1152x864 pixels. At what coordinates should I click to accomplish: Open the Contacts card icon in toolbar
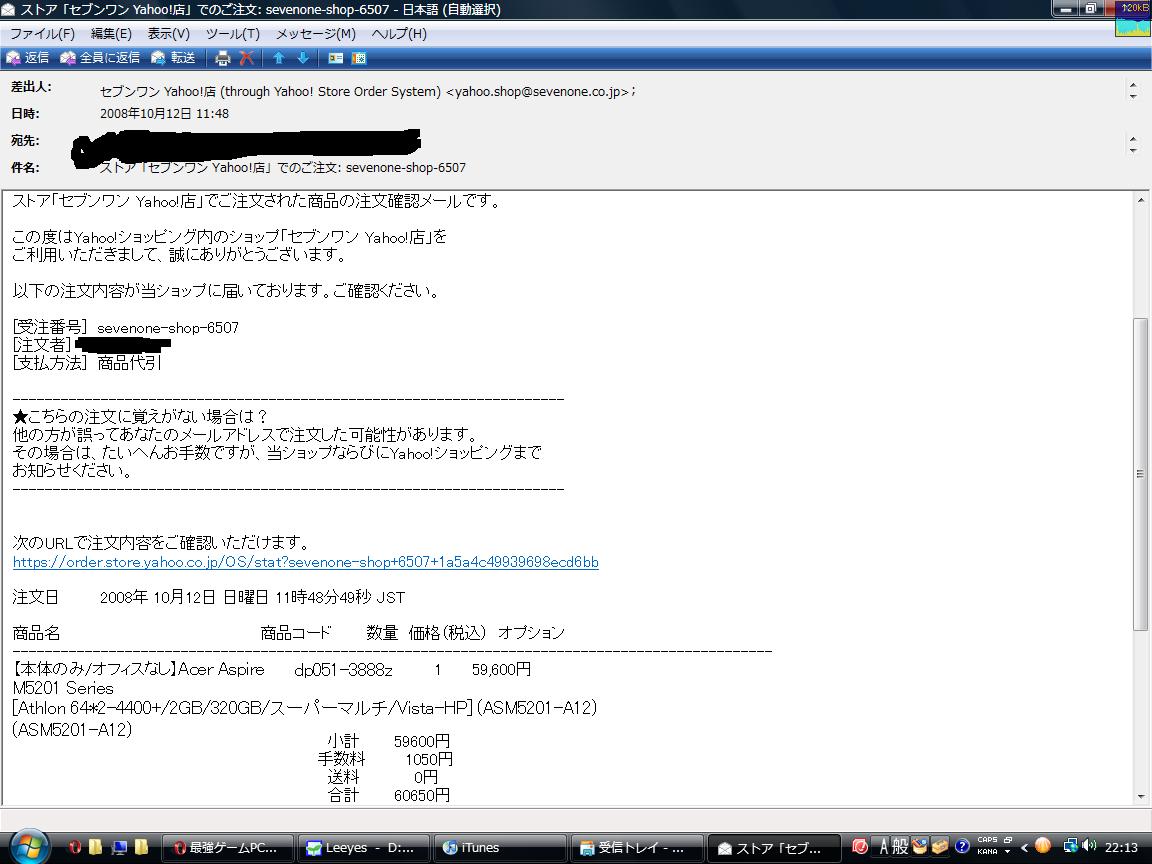pos(336,58)
